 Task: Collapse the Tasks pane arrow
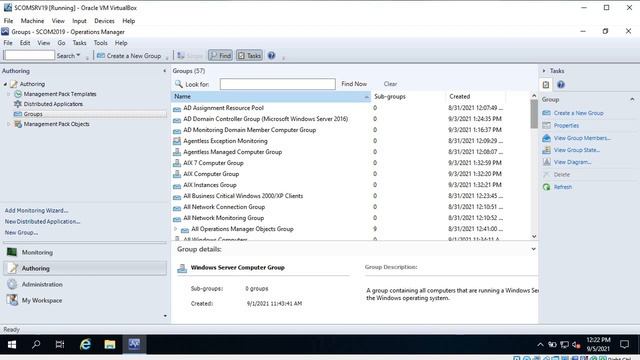pos(544,71)
